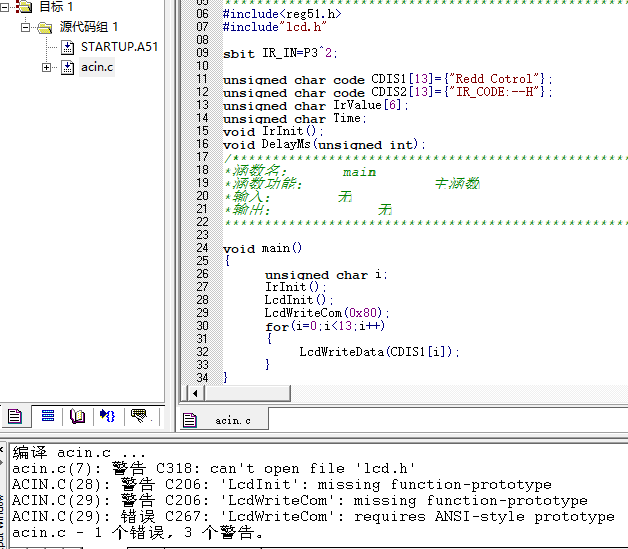Click the green 'main' comment text
This screenshot has height=549, width=628.
point(359,172)
